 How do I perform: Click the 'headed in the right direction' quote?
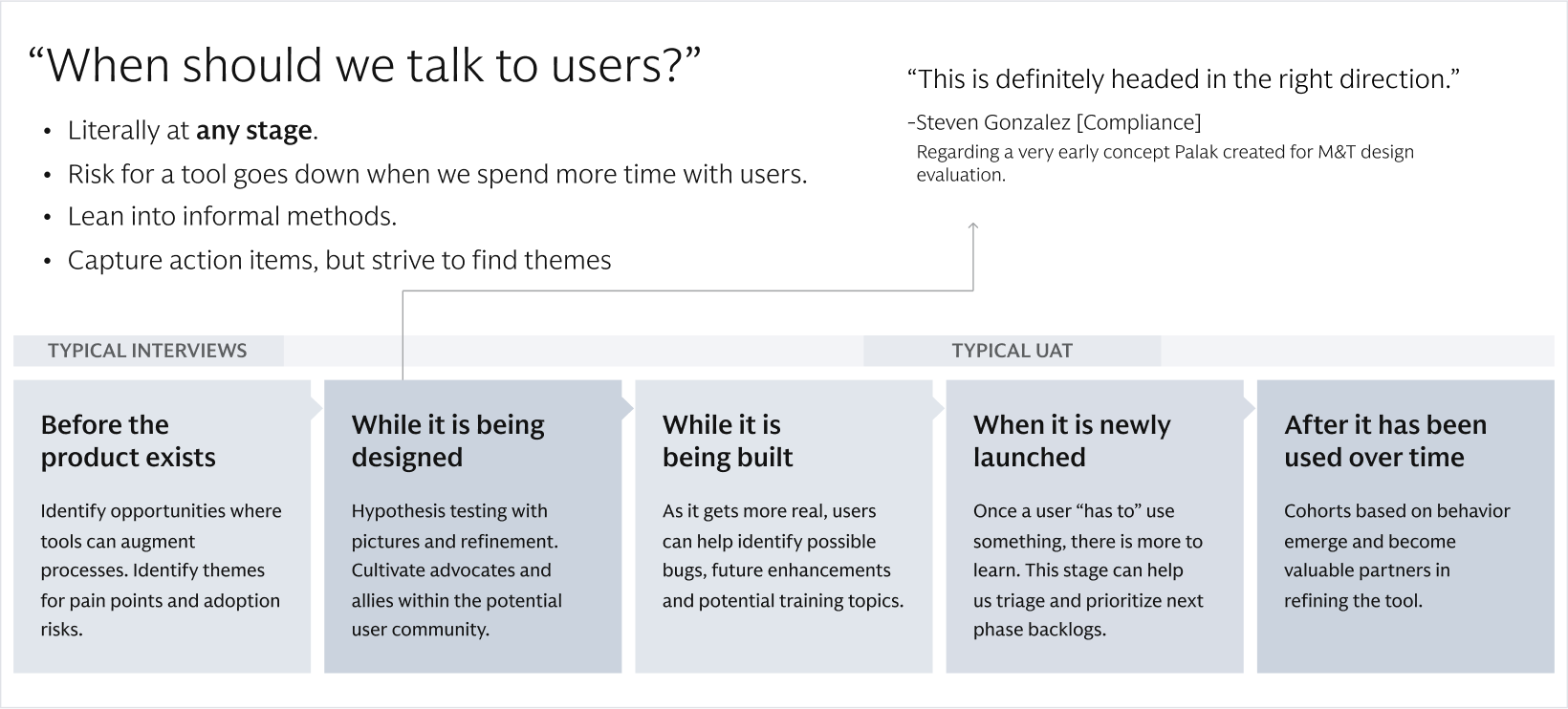click(1183, 79)
